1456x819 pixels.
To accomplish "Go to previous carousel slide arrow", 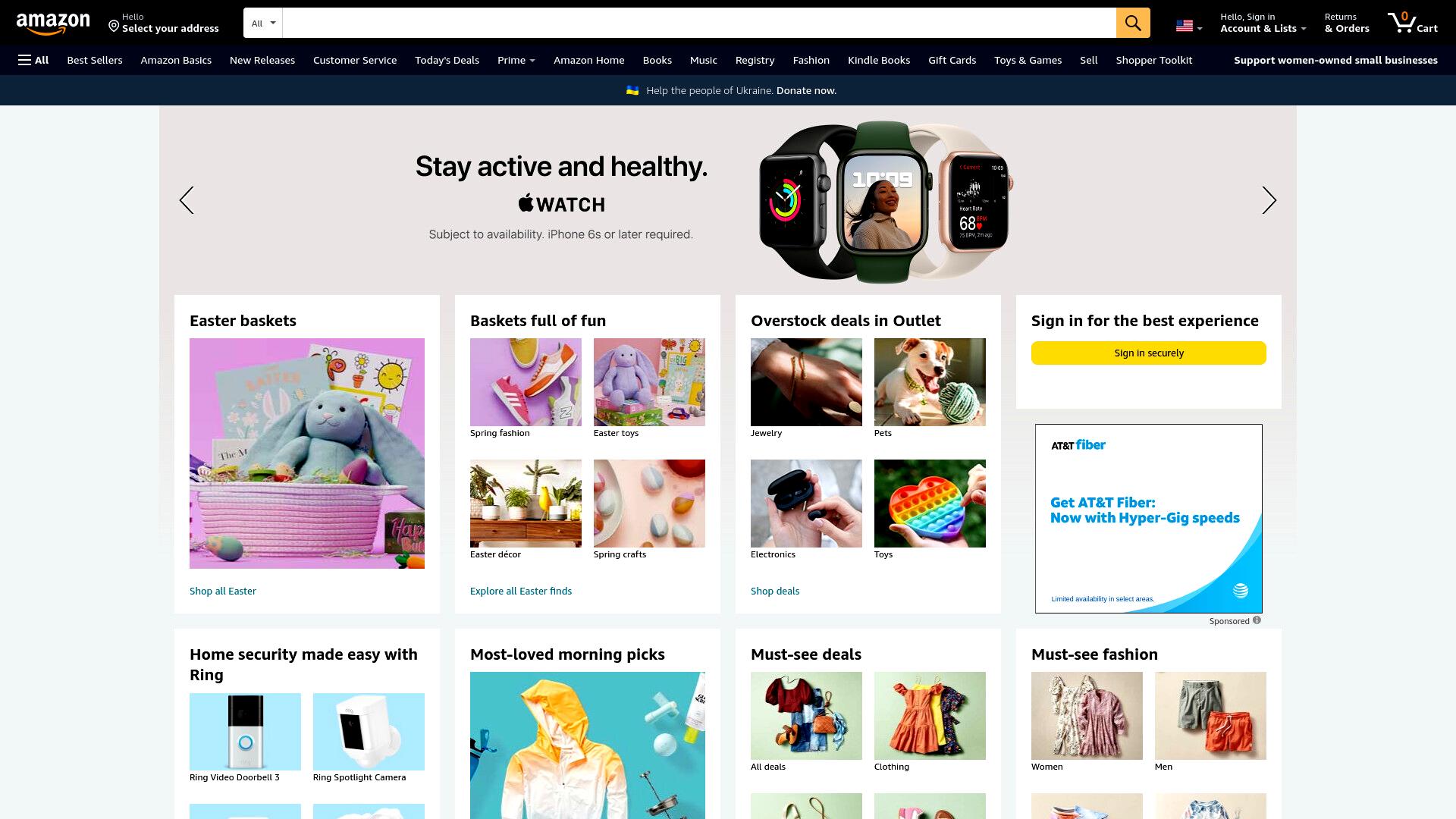I will (x=187, y=200).
